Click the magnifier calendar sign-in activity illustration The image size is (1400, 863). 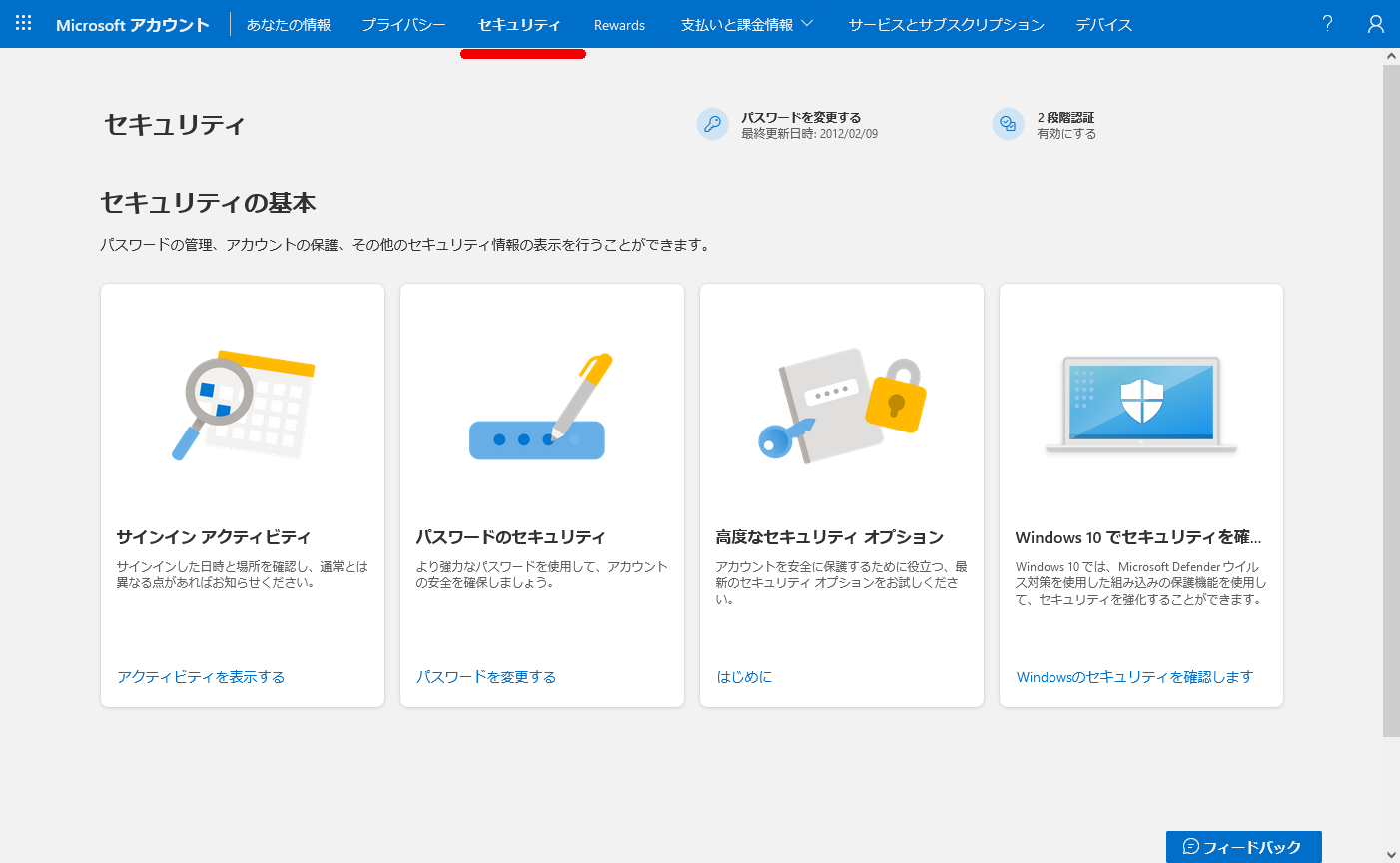click(x=243, y=405)
